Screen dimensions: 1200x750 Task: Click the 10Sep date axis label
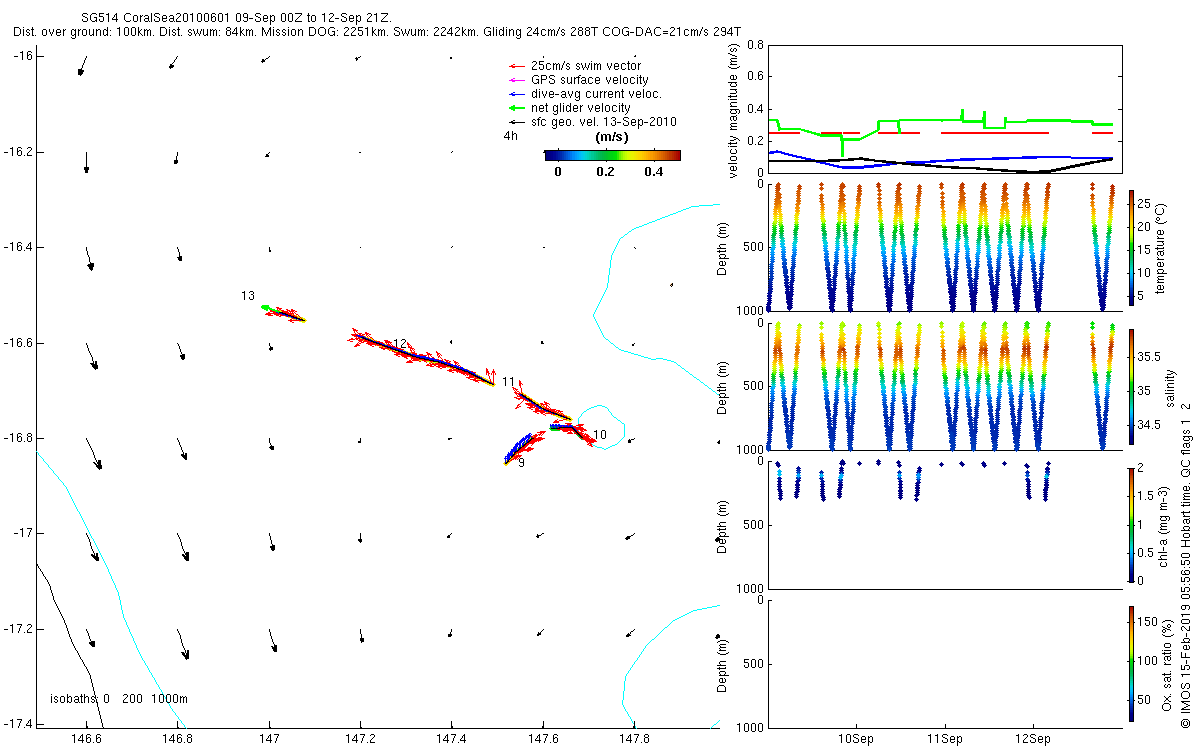point(857,739)
